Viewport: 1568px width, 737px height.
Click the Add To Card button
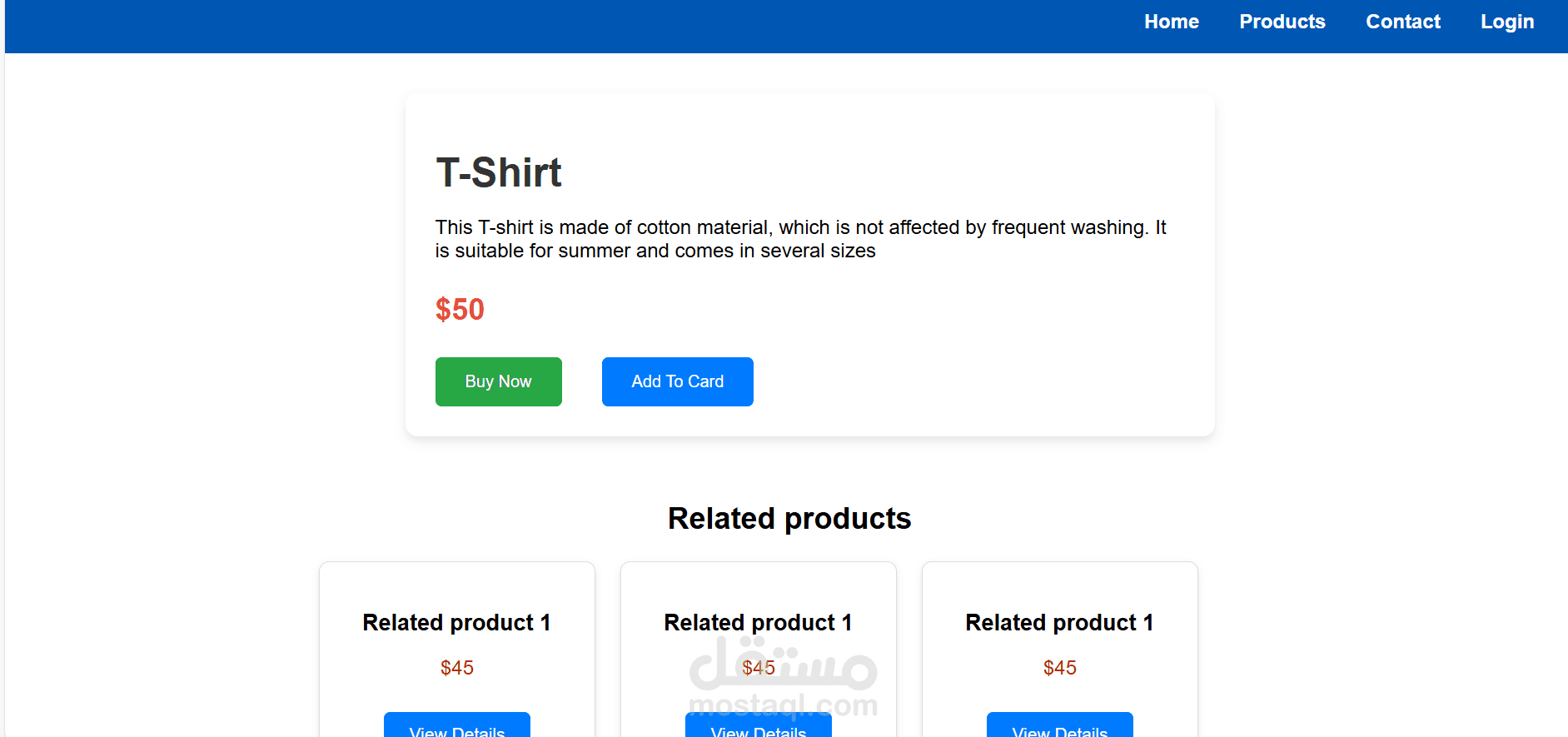[677, 381]
